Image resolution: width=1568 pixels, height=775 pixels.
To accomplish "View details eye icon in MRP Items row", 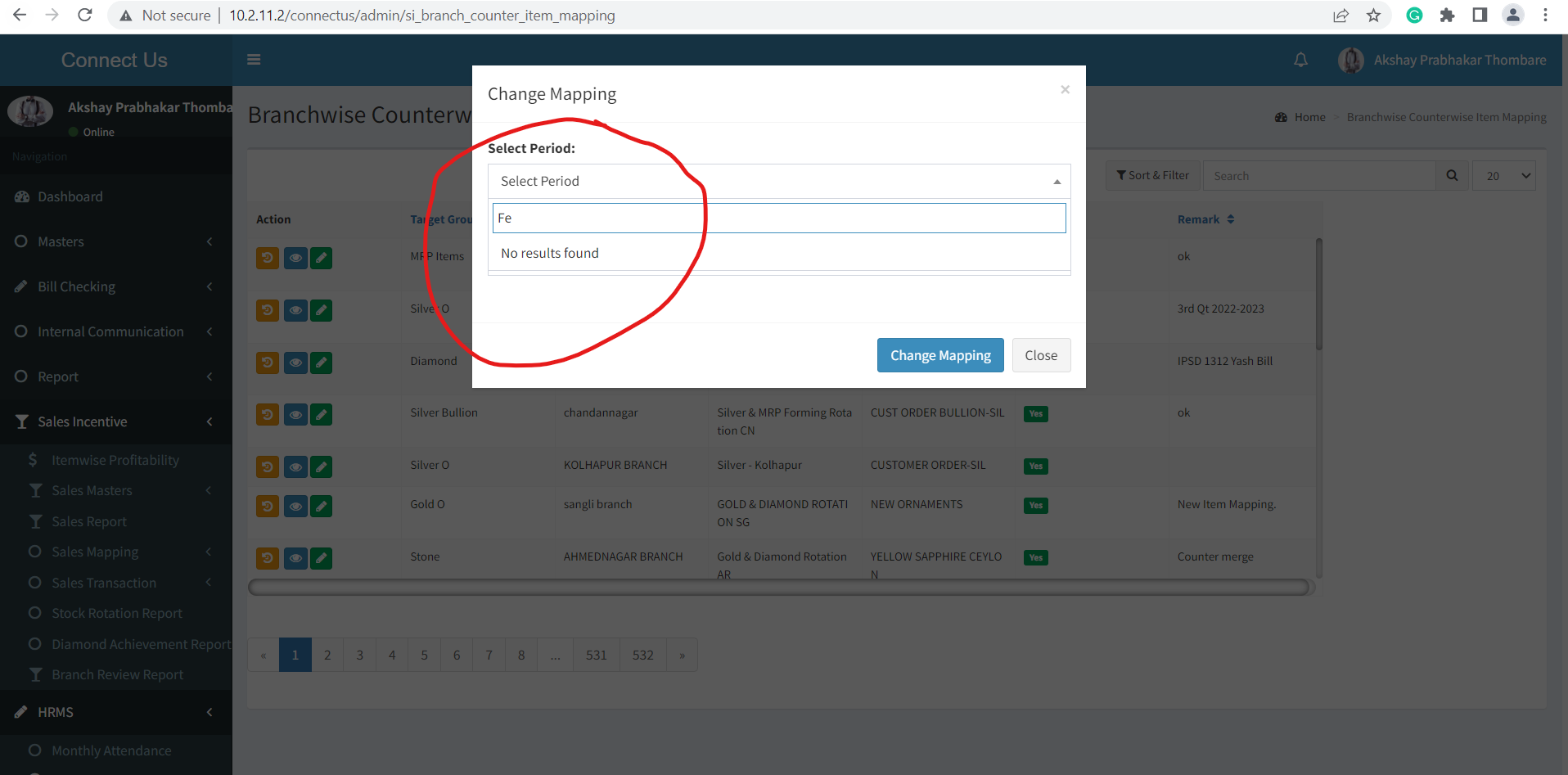I will pos(295,258).
